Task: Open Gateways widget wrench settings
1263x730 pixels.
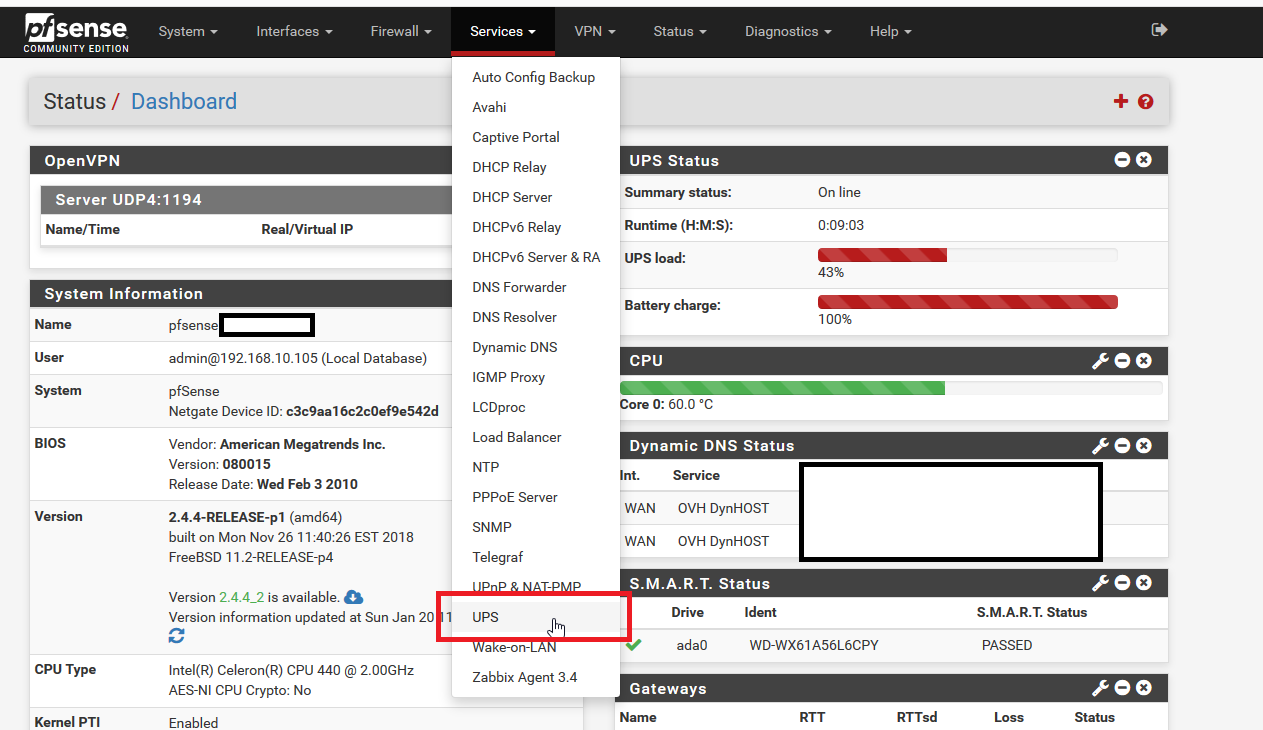Action: tap(1100, 688)
